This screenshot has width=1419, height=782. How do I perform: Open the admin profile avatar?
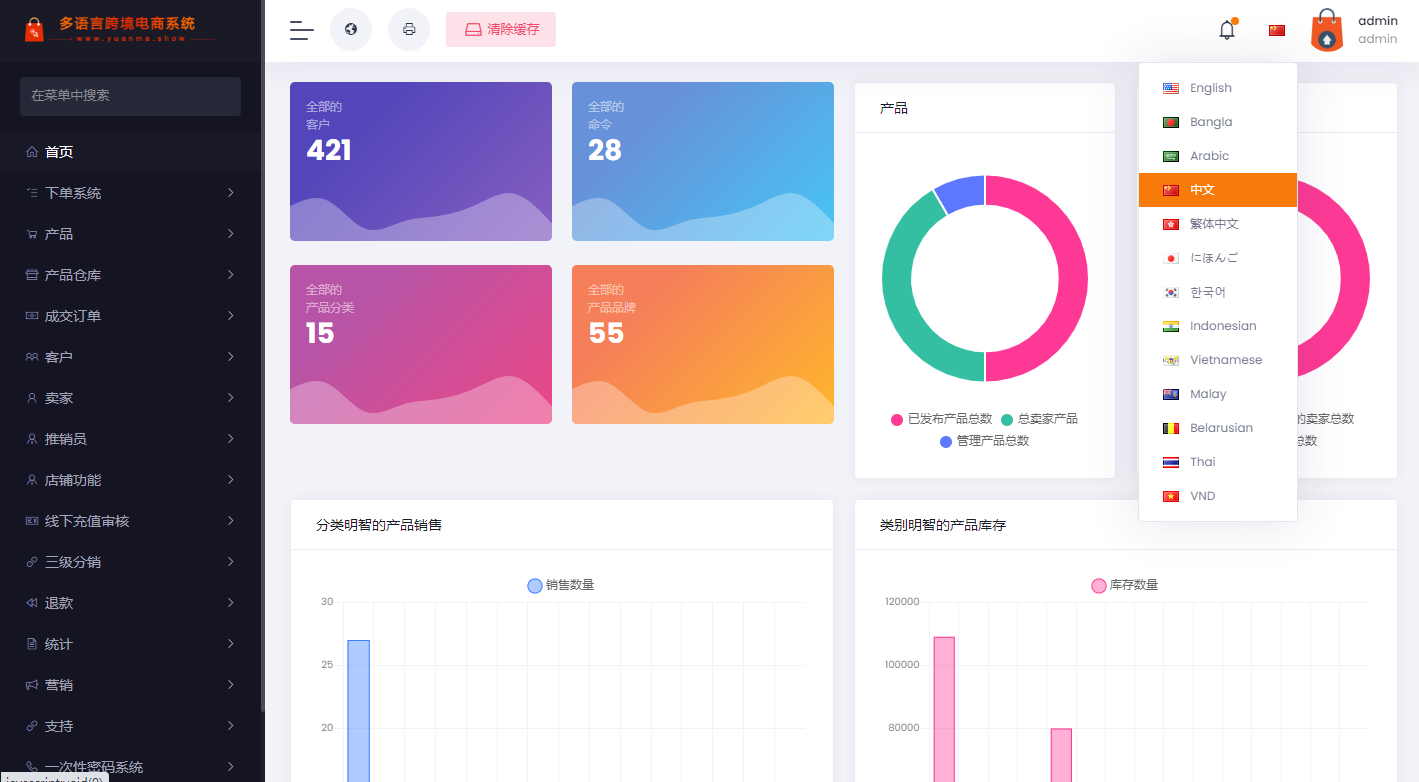(x=1327, y=30)
